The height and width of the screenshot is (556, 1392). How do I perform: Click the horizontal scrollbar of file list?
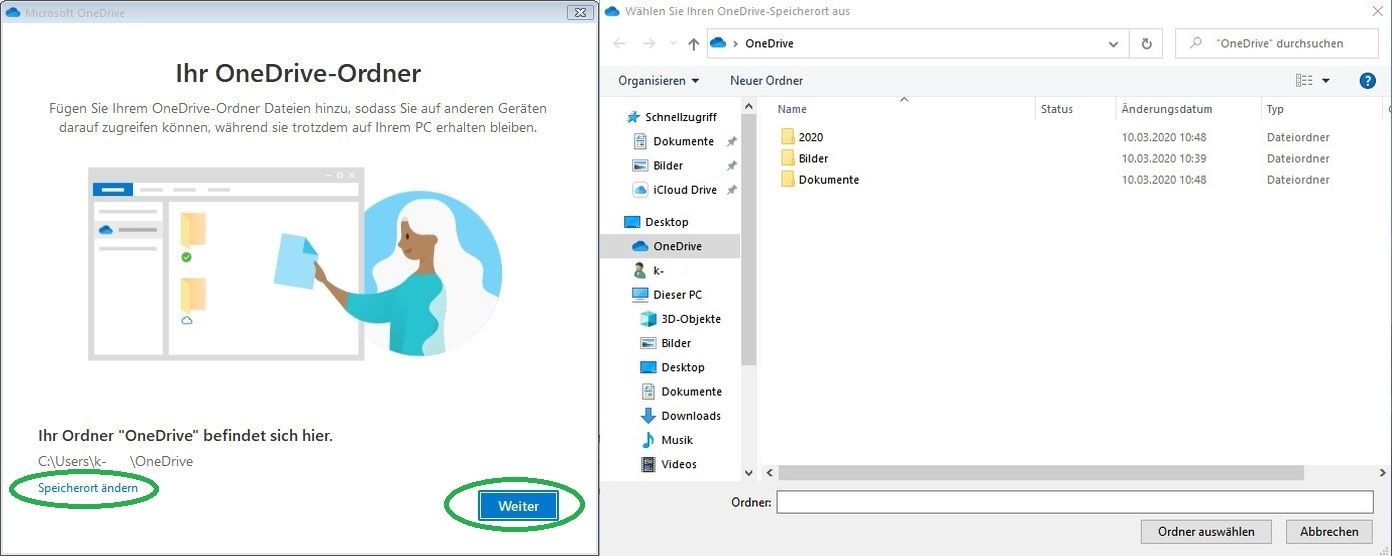coord(1040,472)
